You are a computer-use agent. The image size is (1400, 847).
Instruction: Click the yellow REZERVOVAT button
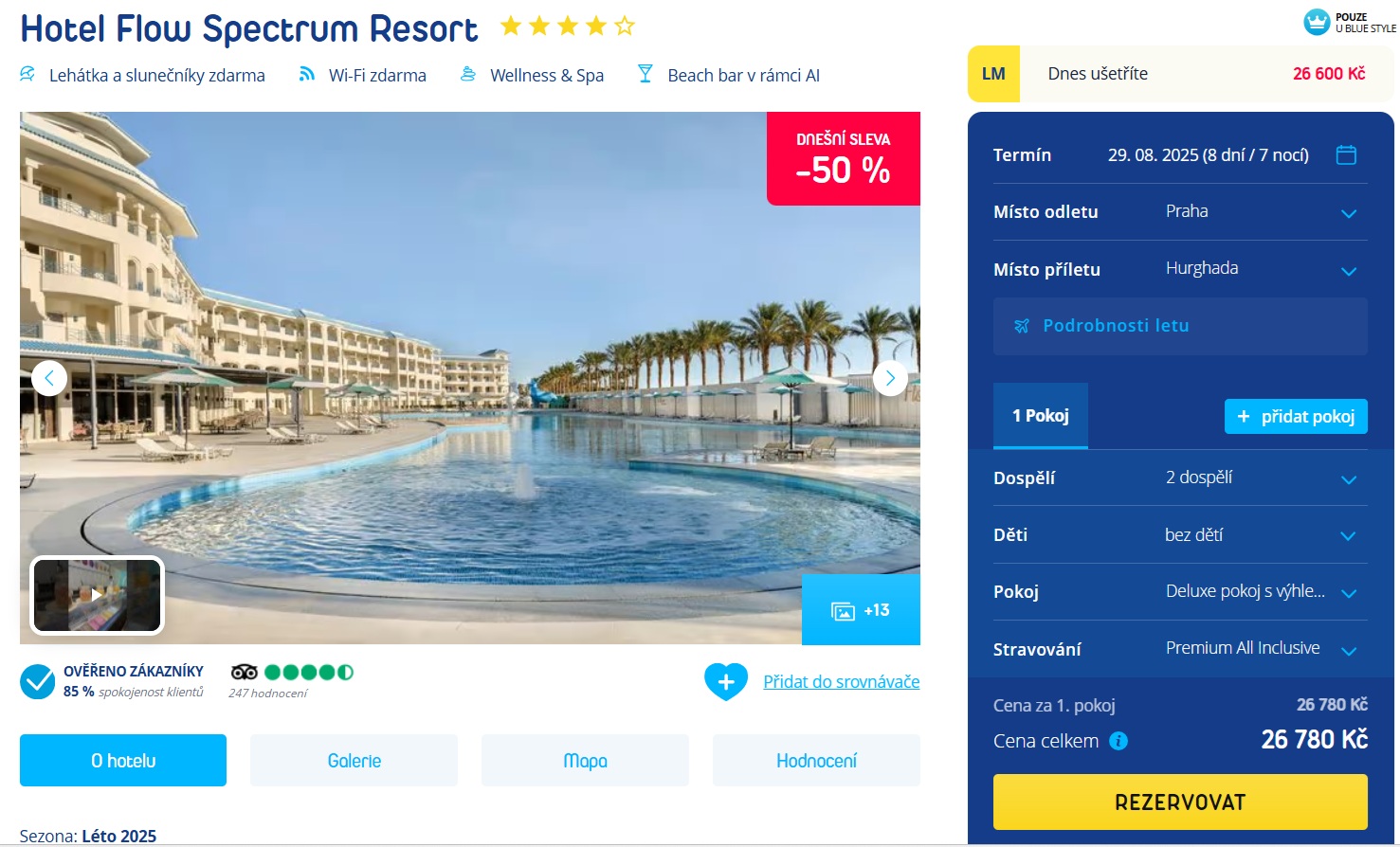[x=1180, y=802]
